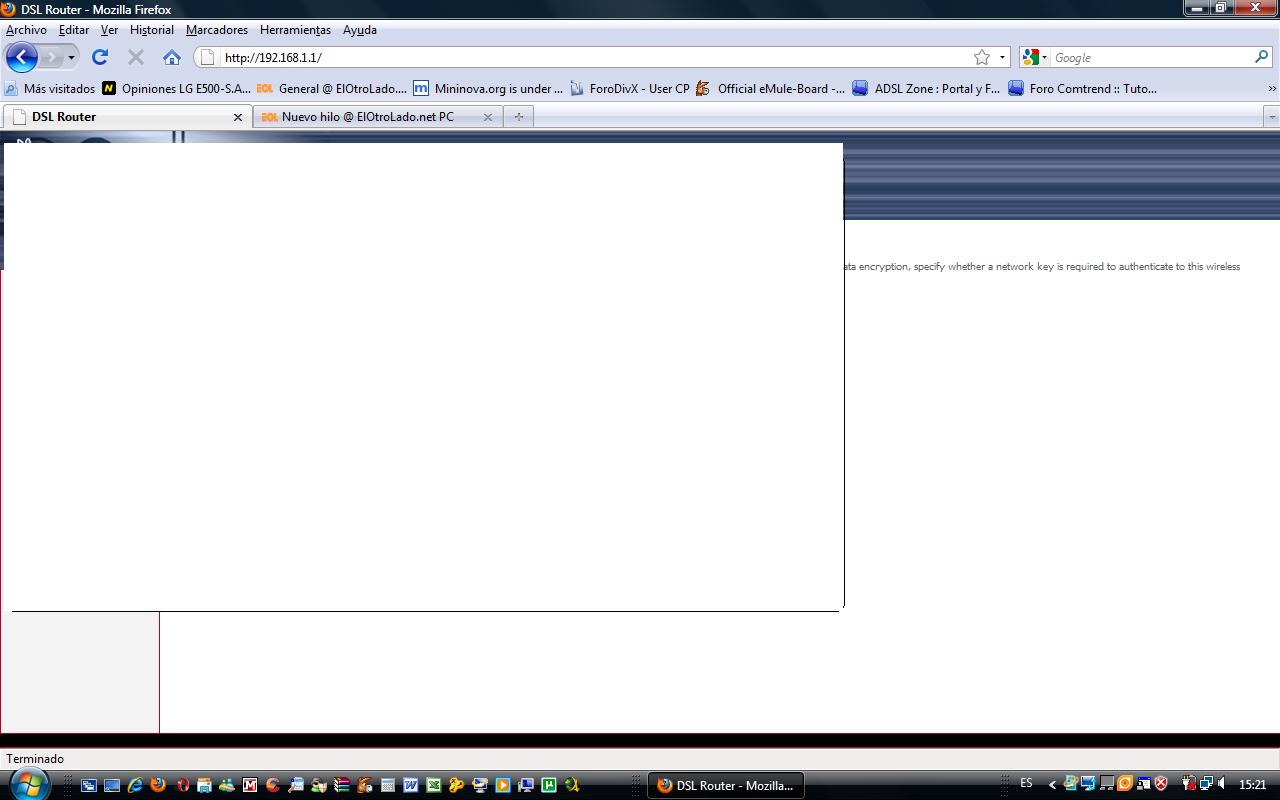Open the General @ ElOtroLado bookmark

[332, 88]
